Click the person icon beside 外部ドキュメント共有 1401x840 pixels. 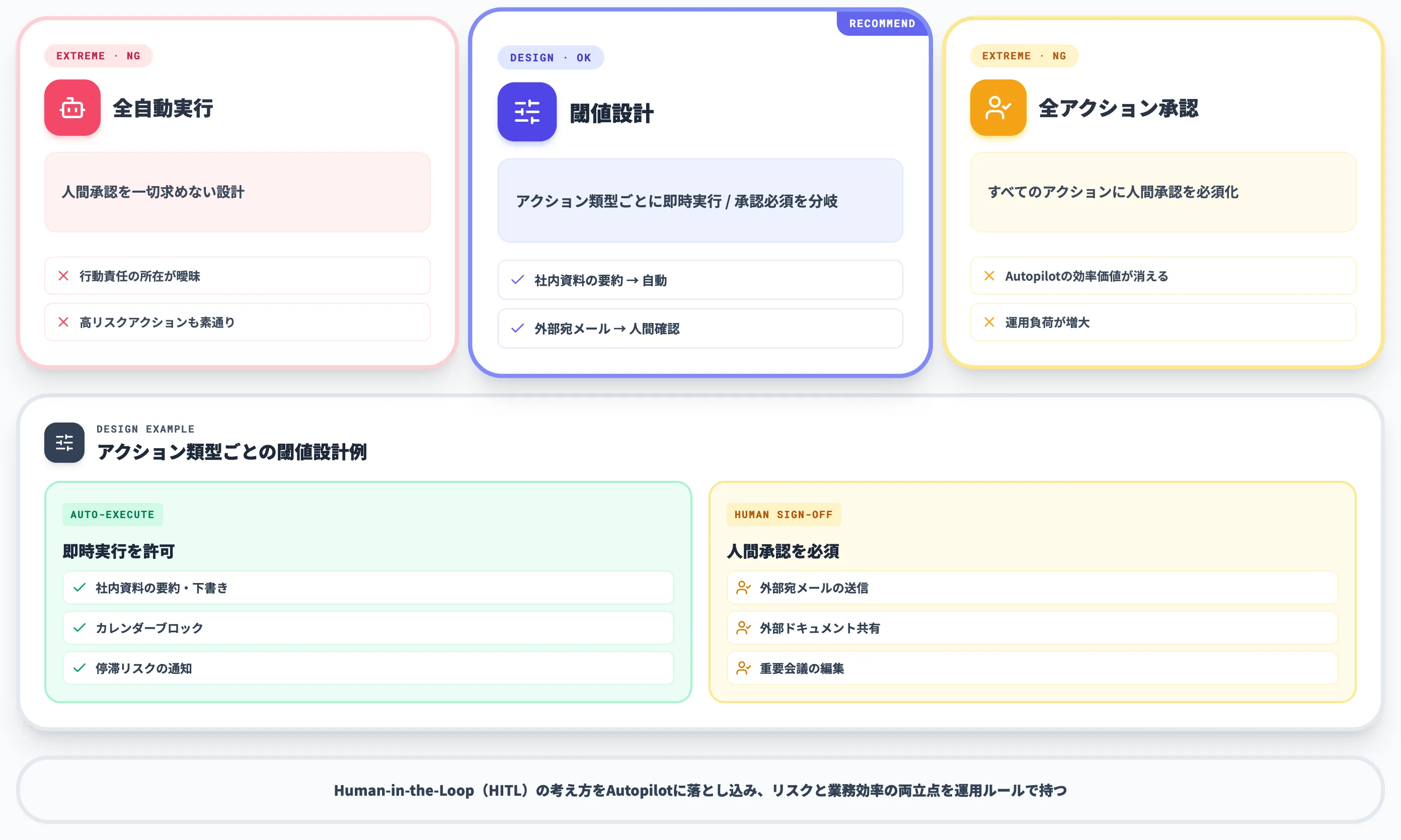coord(744,628)
